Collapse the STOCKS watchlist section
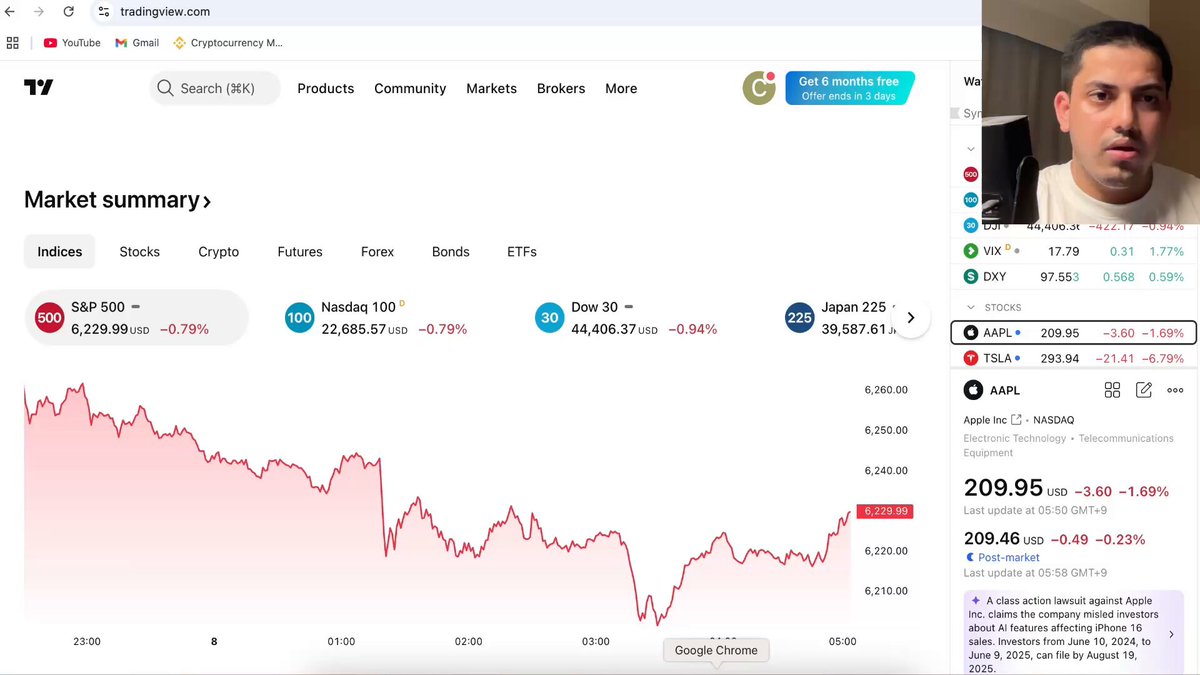 [x=970, y=307]
